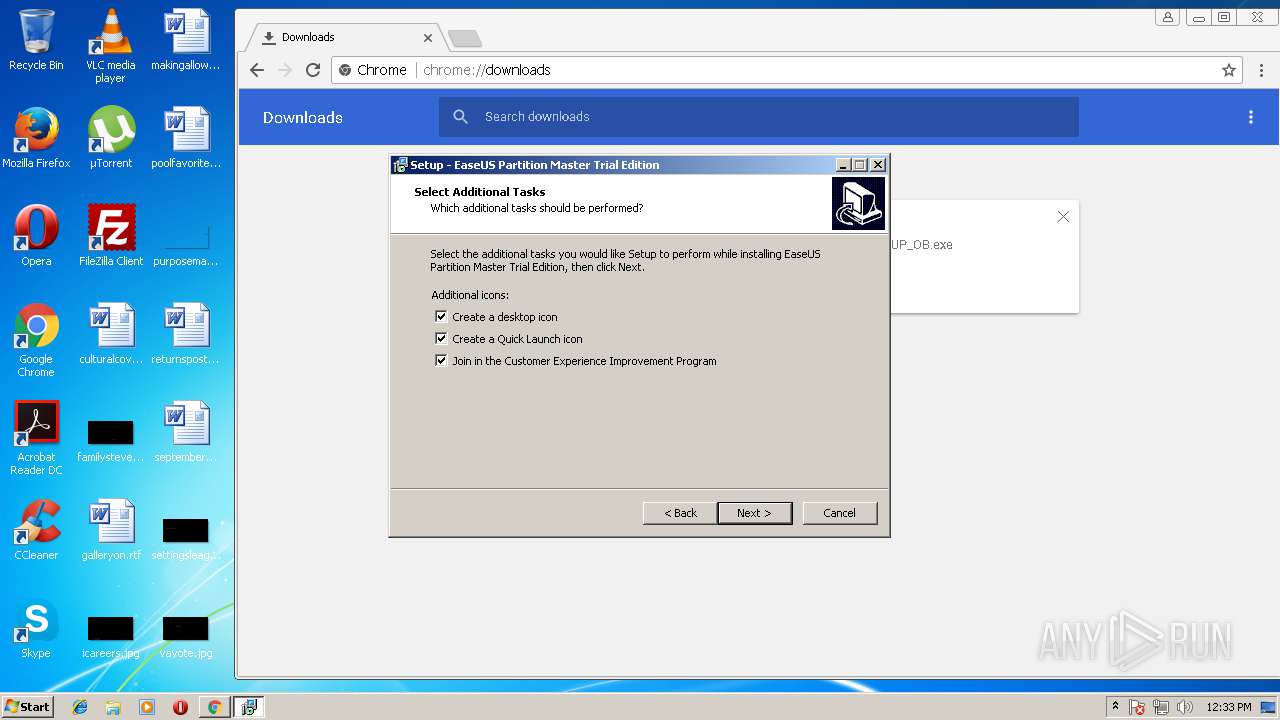Switch to Setup installer taskbar button
Image resolution: width=1280 pixels, height=720 pixels.
(x=248, y=707)
